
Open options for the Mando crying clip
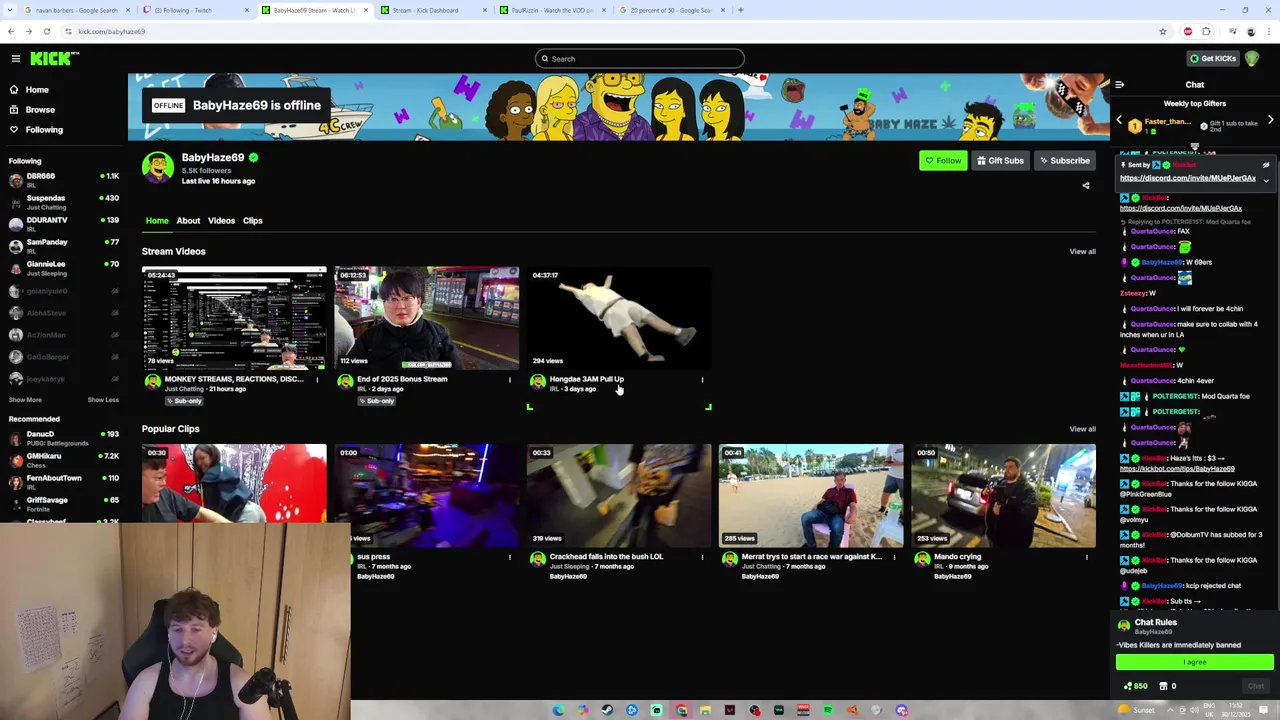click(x=1086, y=558)
